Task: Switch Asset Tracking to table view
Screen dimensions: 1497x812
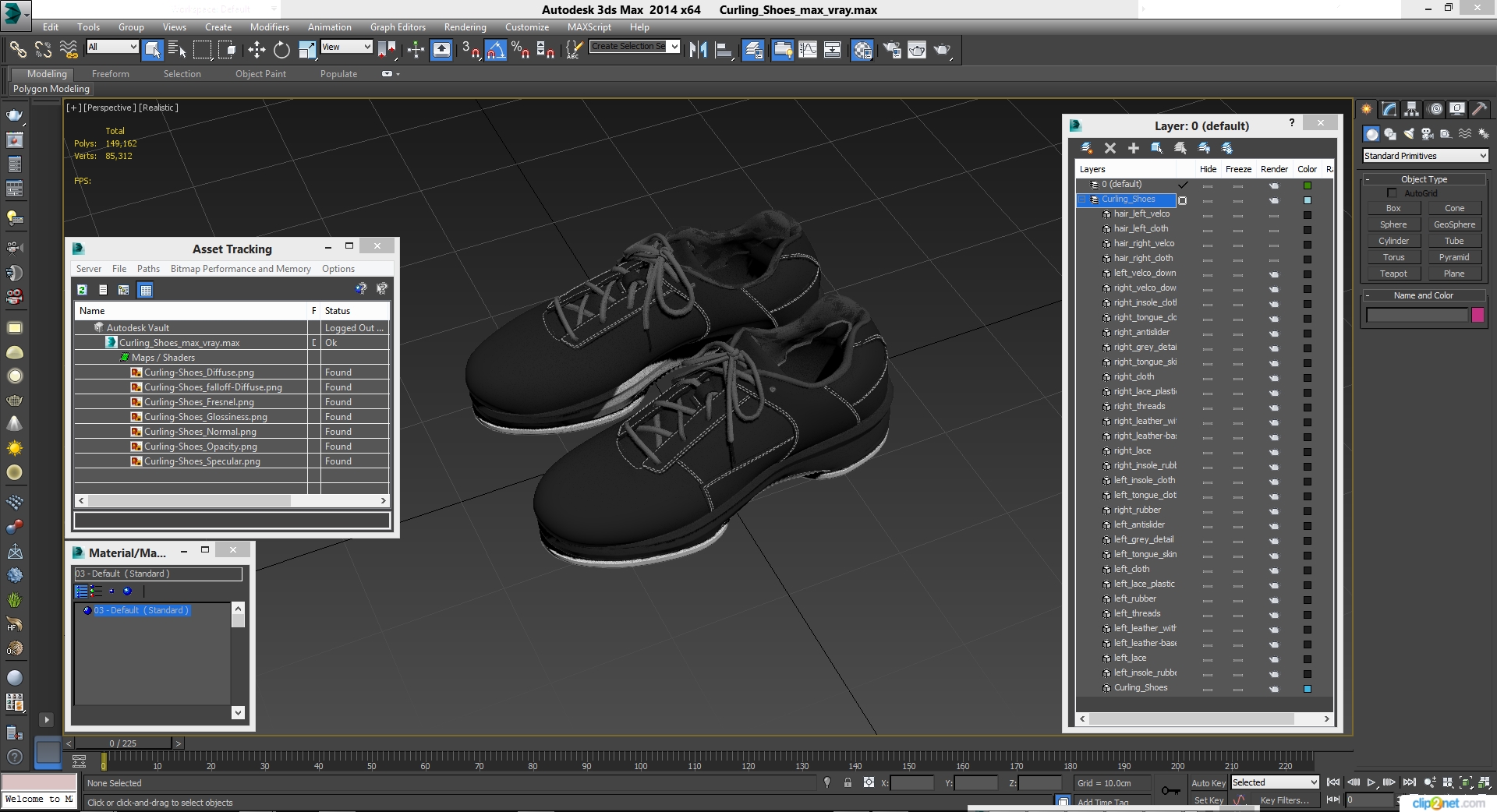Action: [x=145, y=290]
